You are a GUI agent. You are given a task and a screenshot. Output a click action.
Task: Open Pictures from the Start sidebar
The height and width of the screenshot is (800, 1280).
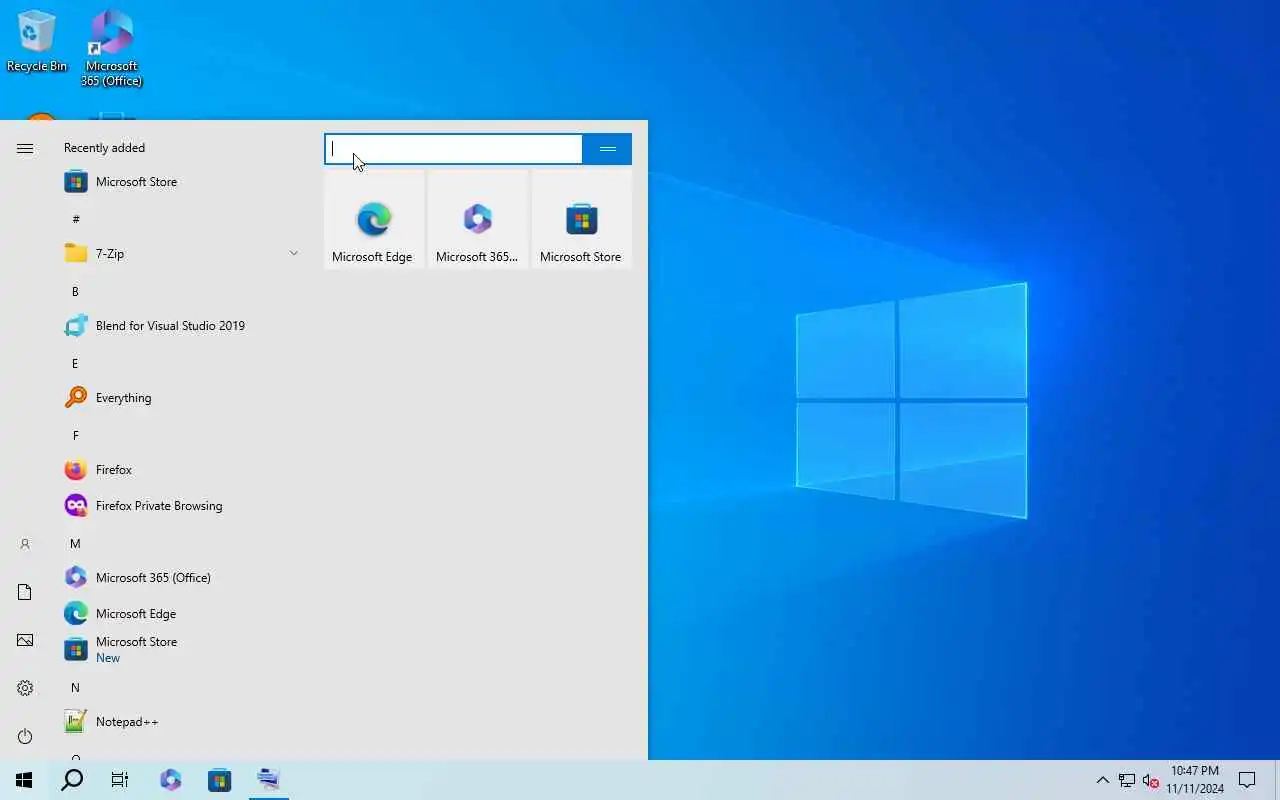25,640
